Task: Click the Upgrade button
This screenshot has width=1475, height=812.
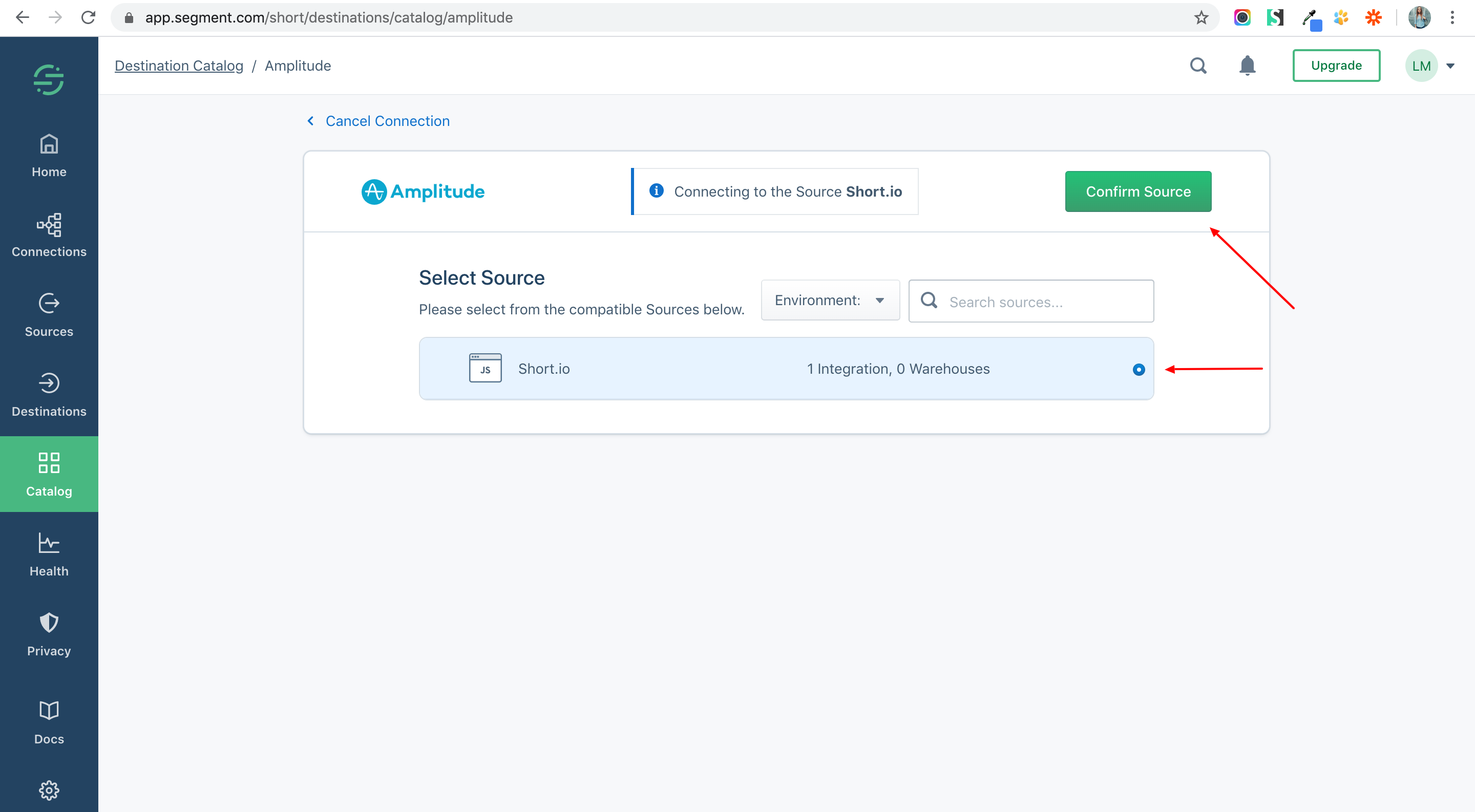Action: click(1336, 66)
